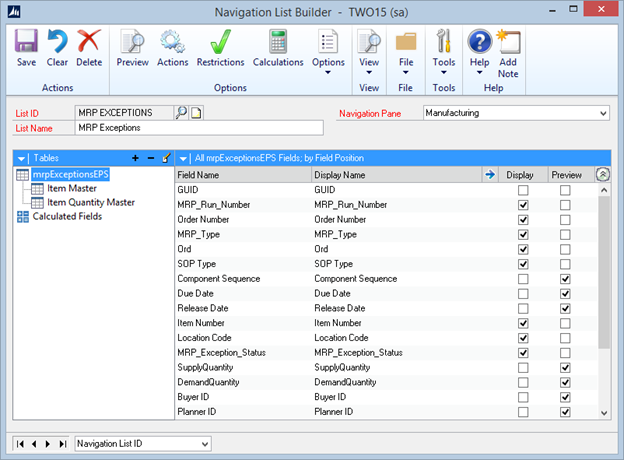Uncheck Preview for Planner ID
The height and width of the screenshot is (460, 624).
[565, 412]
